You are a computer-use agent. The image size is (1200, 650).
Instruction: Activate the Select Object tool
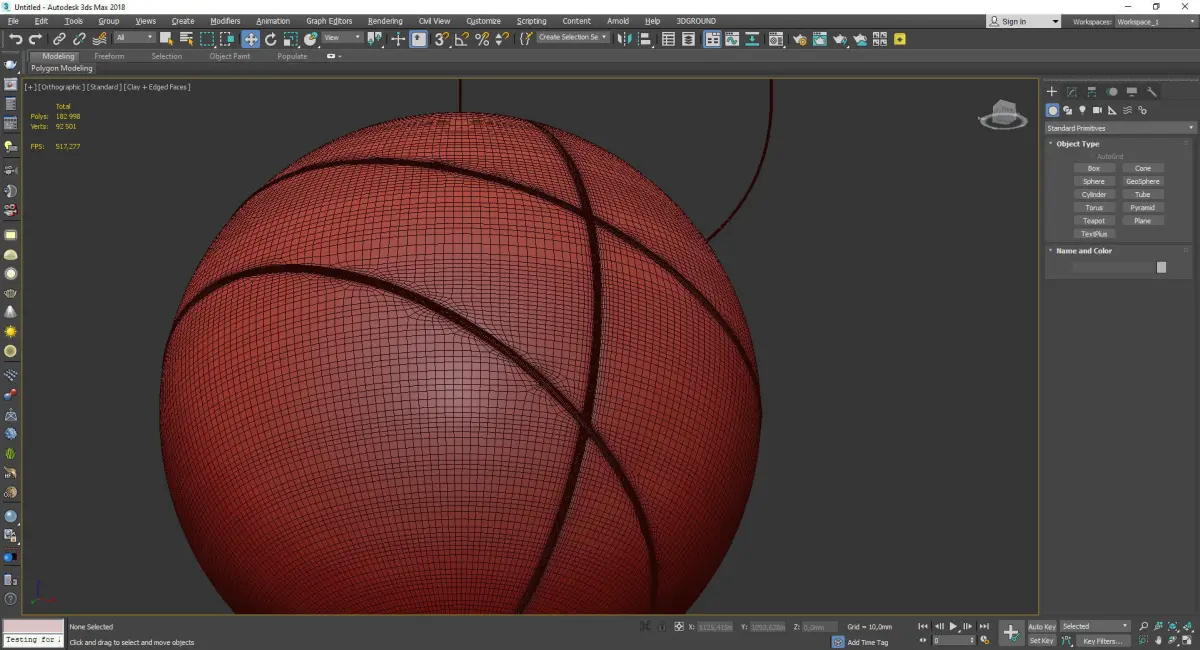166,39
